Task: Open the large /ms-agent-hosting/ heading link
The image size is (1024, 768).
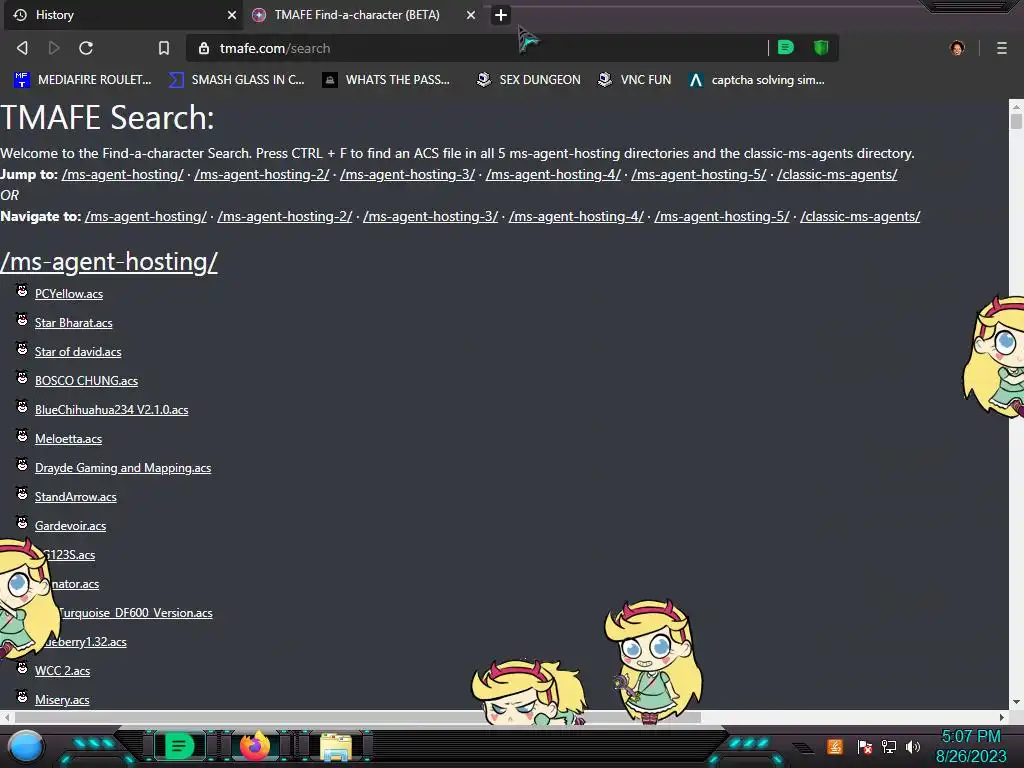Action: (x=109, y=262)
